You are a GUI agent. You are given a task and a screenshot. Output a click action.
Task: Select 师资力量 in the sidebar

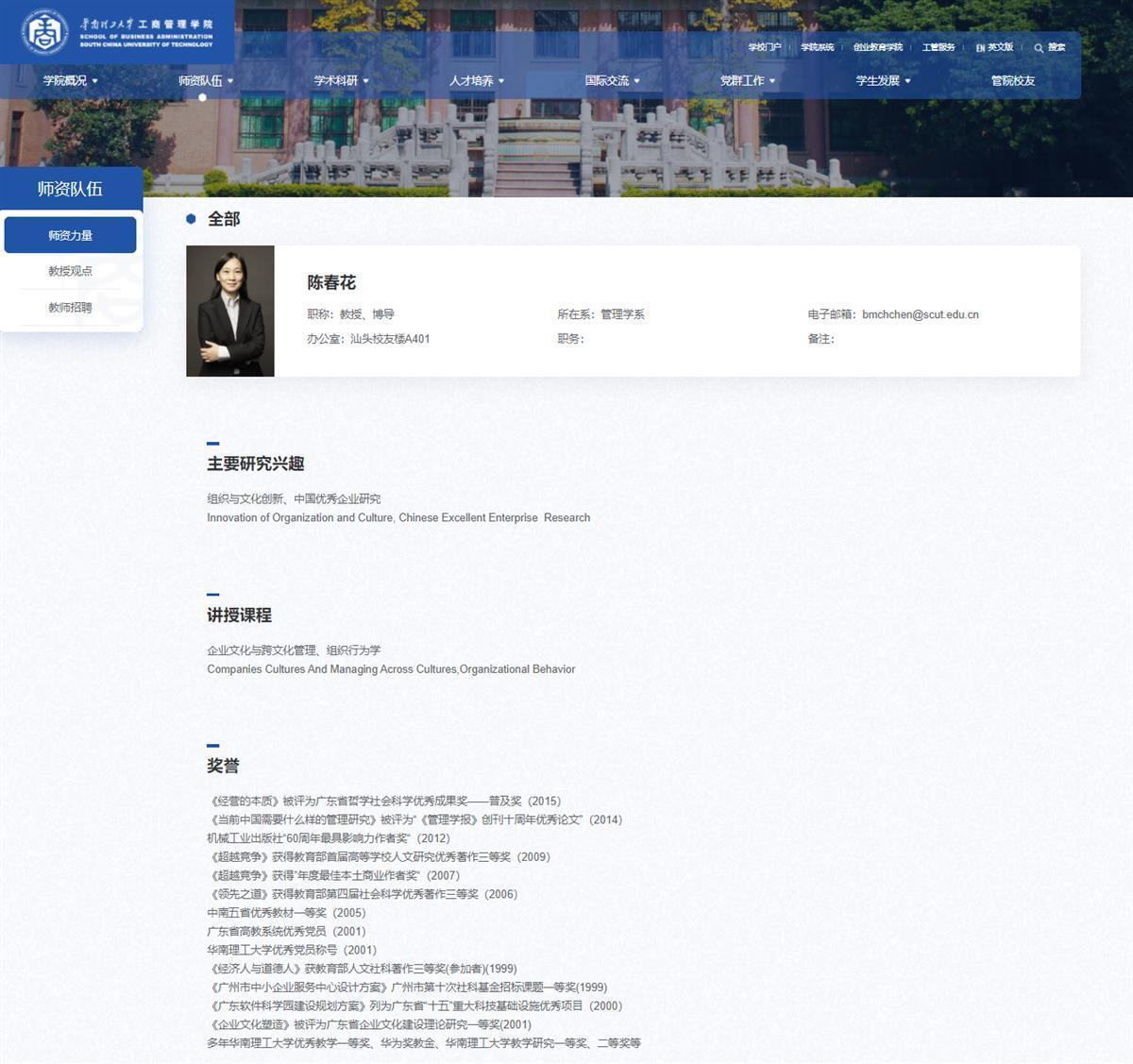coord(70,235)
